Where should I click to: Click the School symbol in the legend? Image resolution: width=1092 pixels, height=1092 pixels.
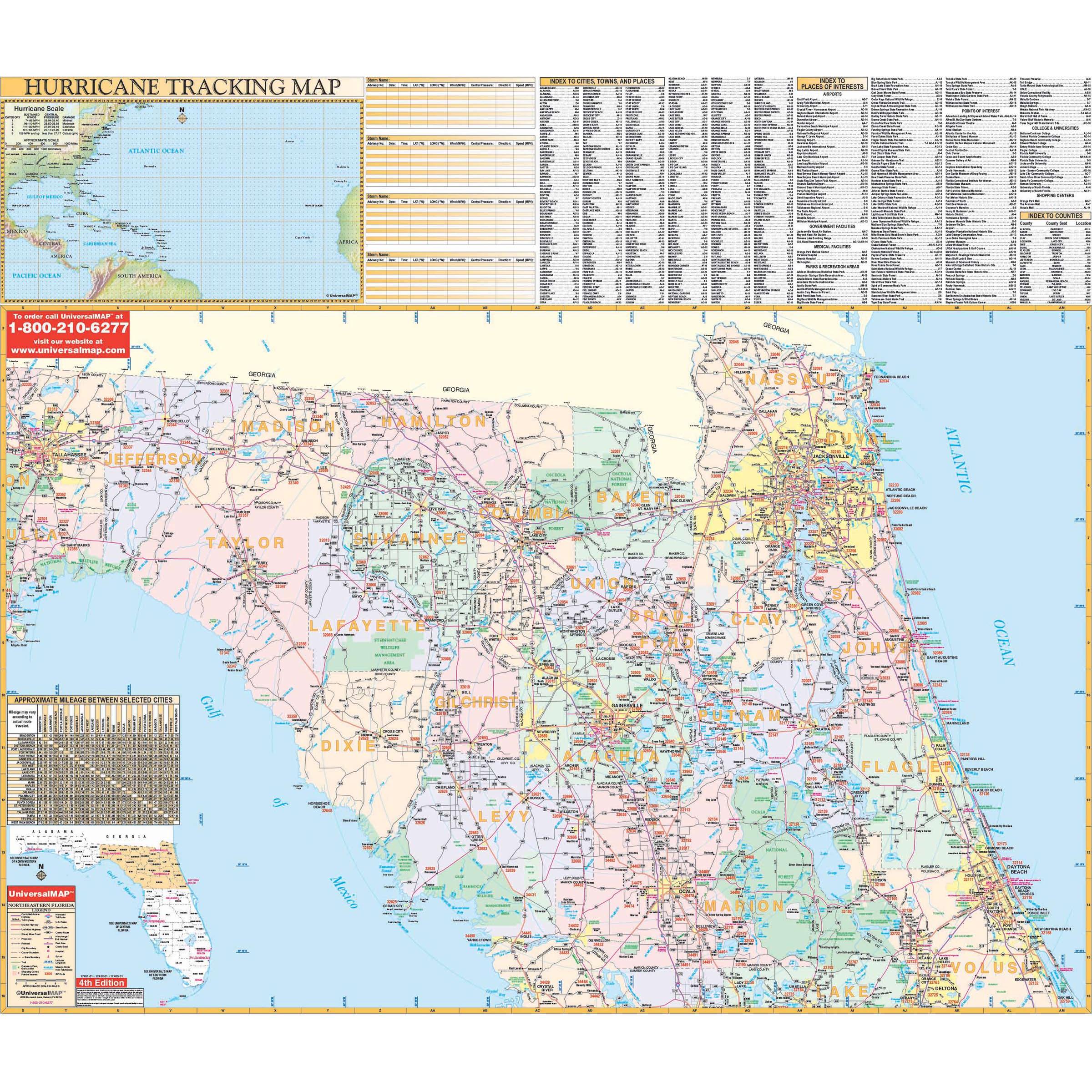[x=49, y=957]
